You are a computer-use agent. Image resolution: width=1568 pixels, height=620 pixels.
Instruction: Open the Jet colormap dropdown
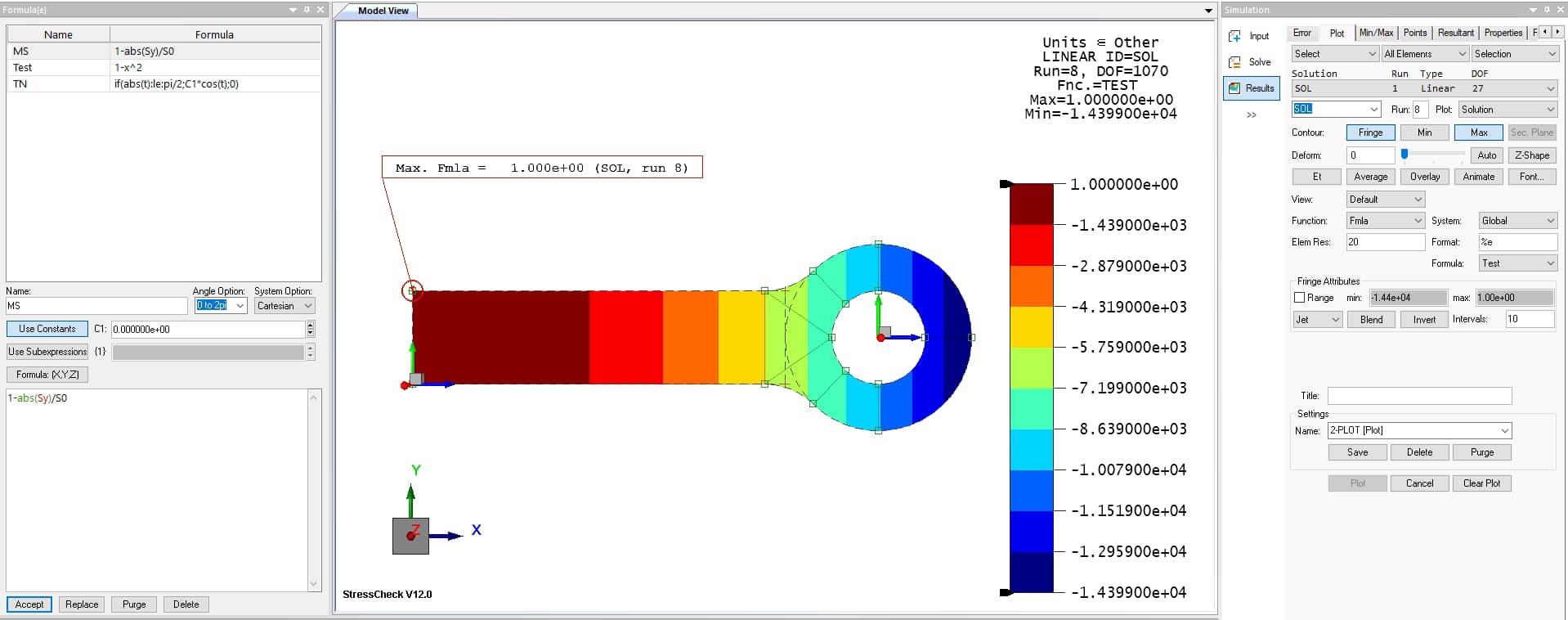pyautogui.click(x=1317, y=320)
